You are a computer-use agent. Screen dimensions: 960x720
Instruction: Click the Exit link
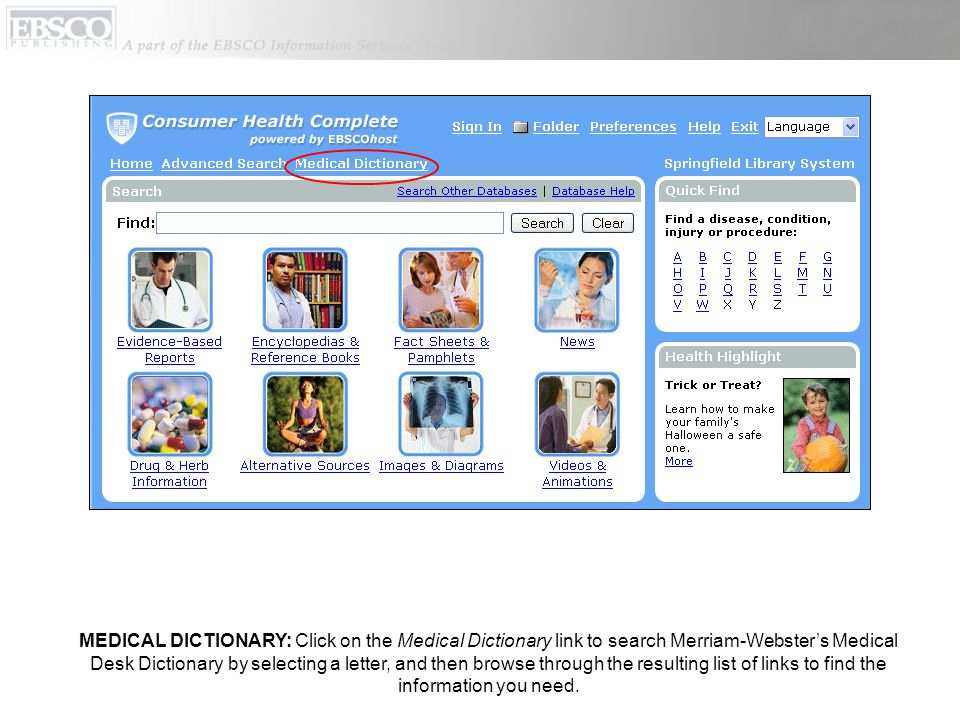[744, 127]
